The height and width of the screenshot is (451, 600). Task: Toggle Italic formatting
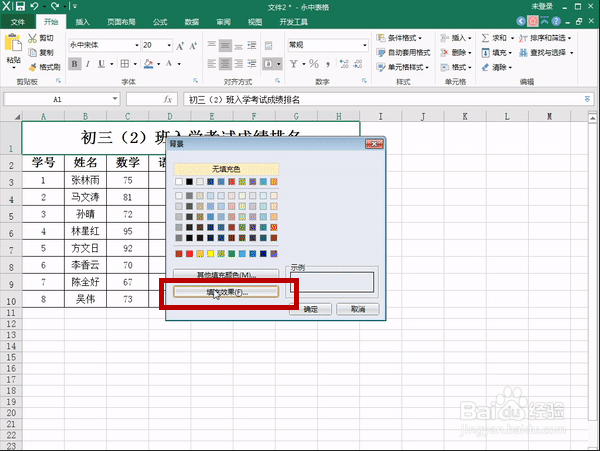[x=88, y=64]
